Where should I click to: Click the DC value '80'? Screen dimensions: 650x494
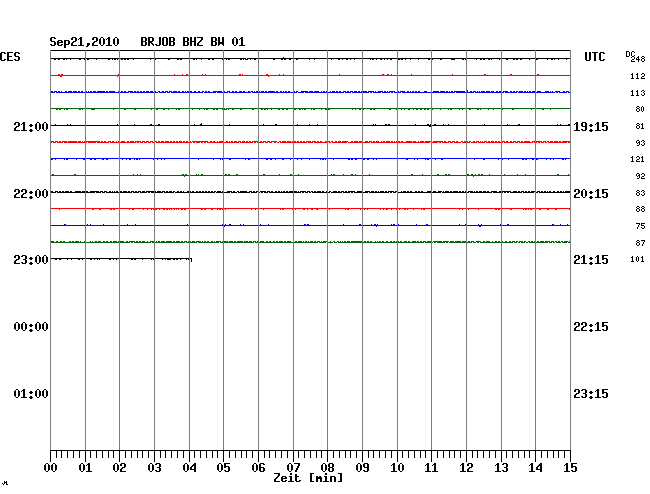click(x=640, y=109)
